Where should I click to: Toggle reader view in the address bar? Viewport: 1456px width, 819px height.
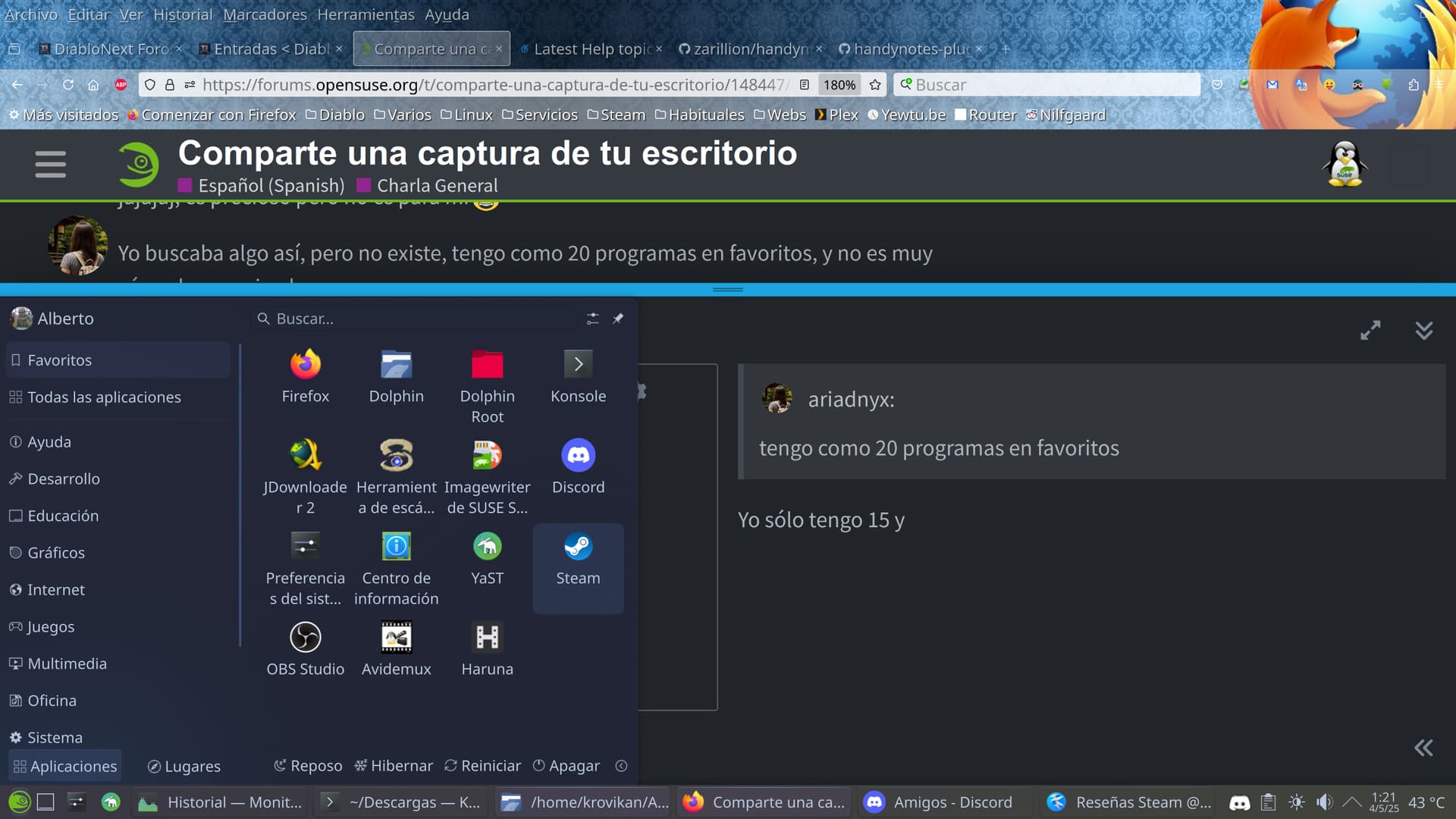[x=805, y=85]
